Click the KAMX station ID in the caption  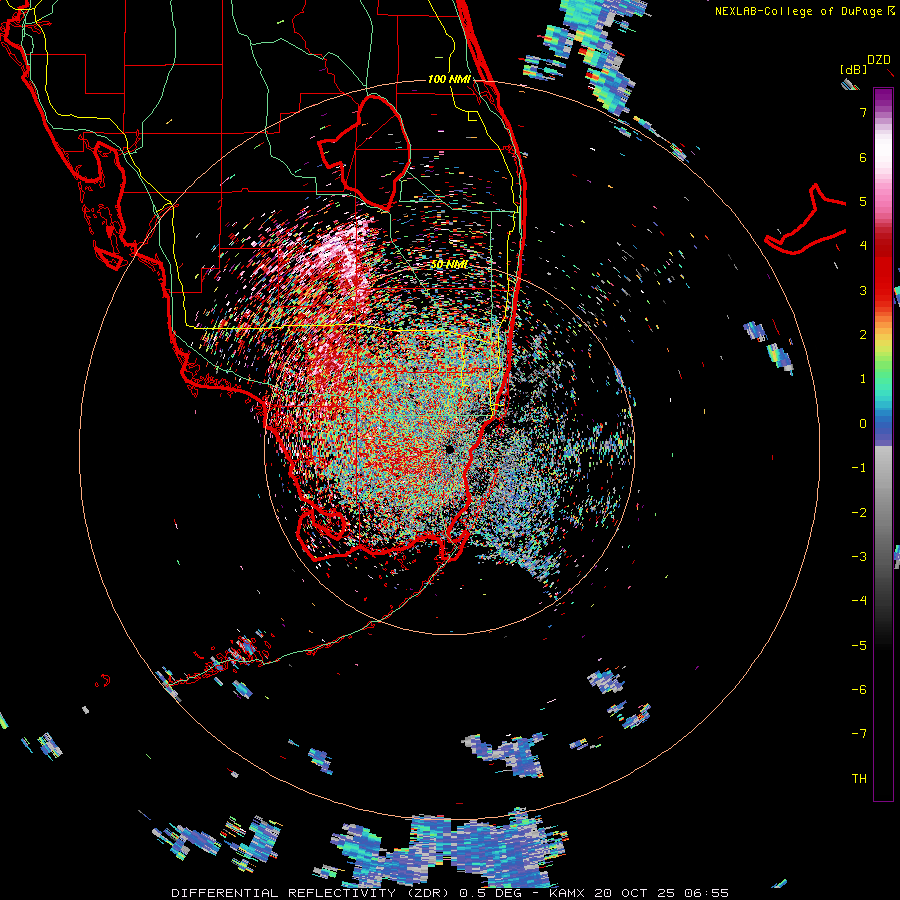568,893
